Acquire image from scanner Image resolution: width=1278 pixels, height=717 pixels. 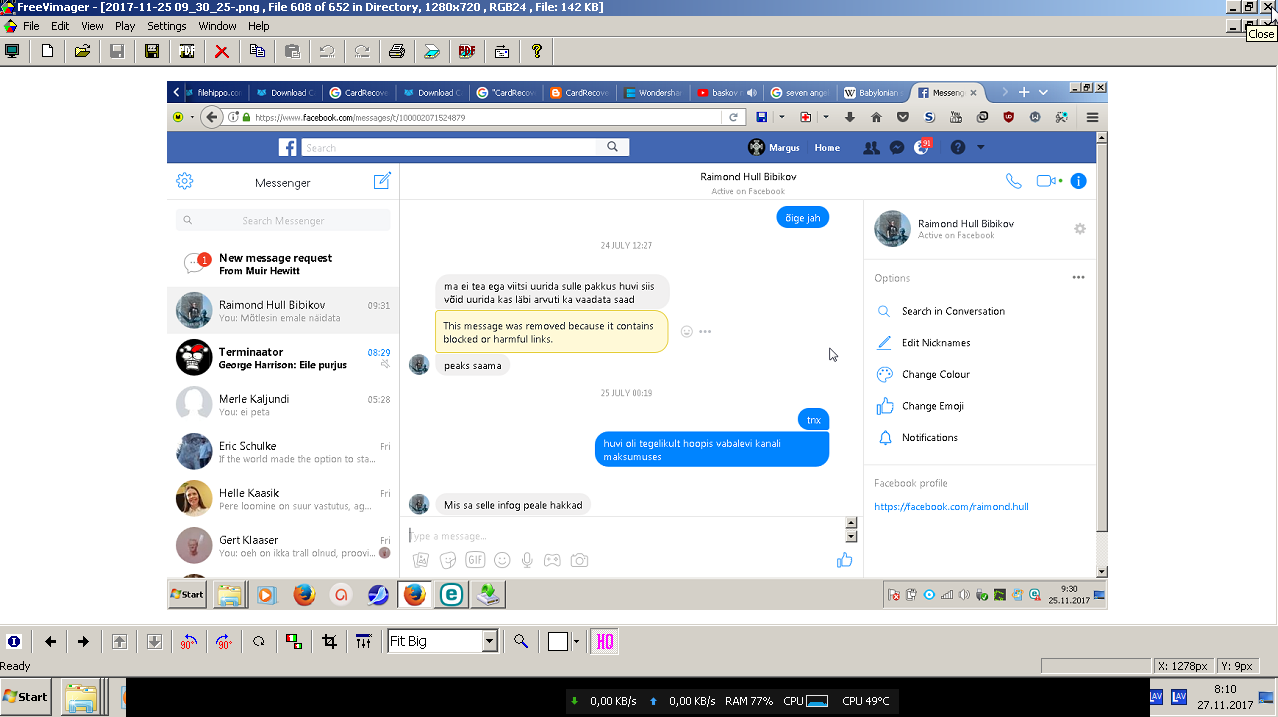click(431, 50)
